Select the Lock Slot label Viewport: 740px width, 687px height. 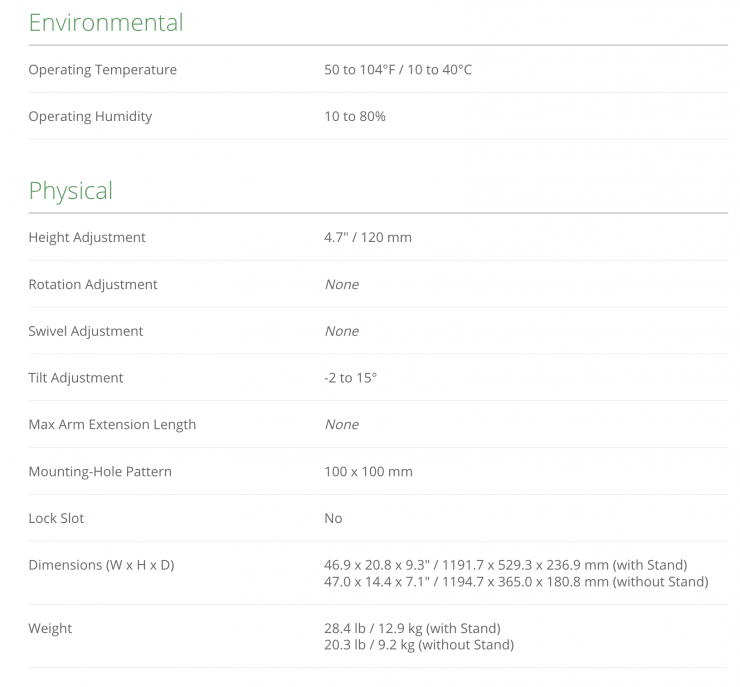(x=56, y=519)
